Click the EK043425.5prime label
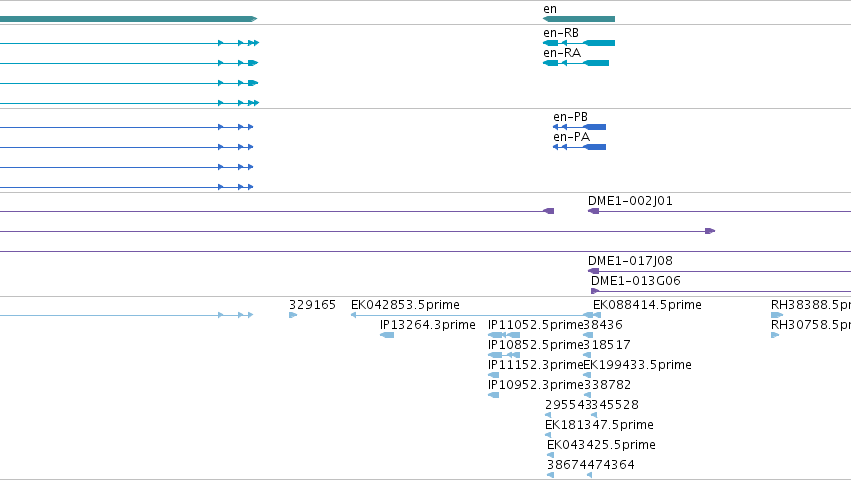 click(x=601, y=445)
